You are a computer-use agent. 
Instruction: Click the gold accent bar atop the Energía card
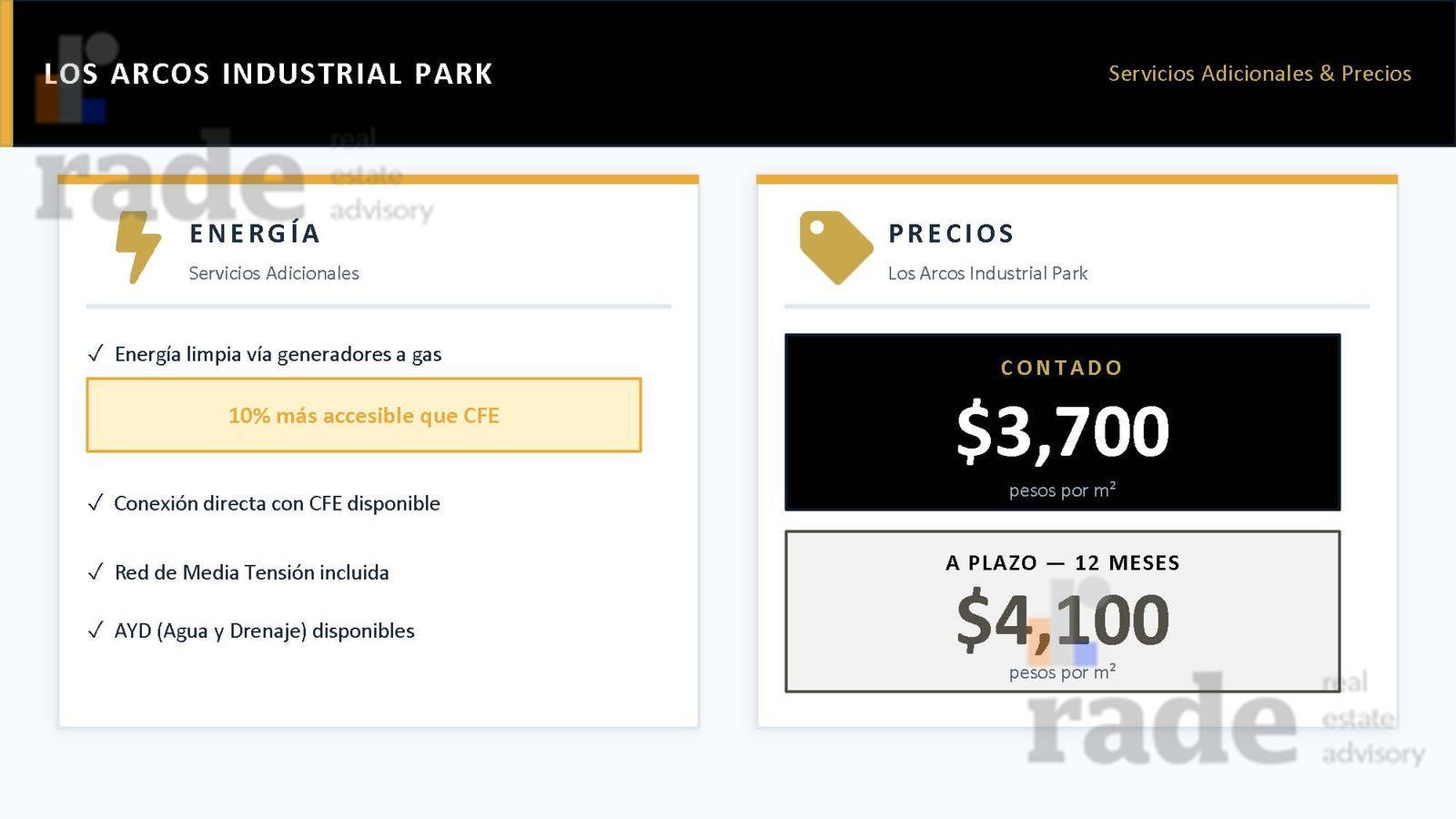379,179
